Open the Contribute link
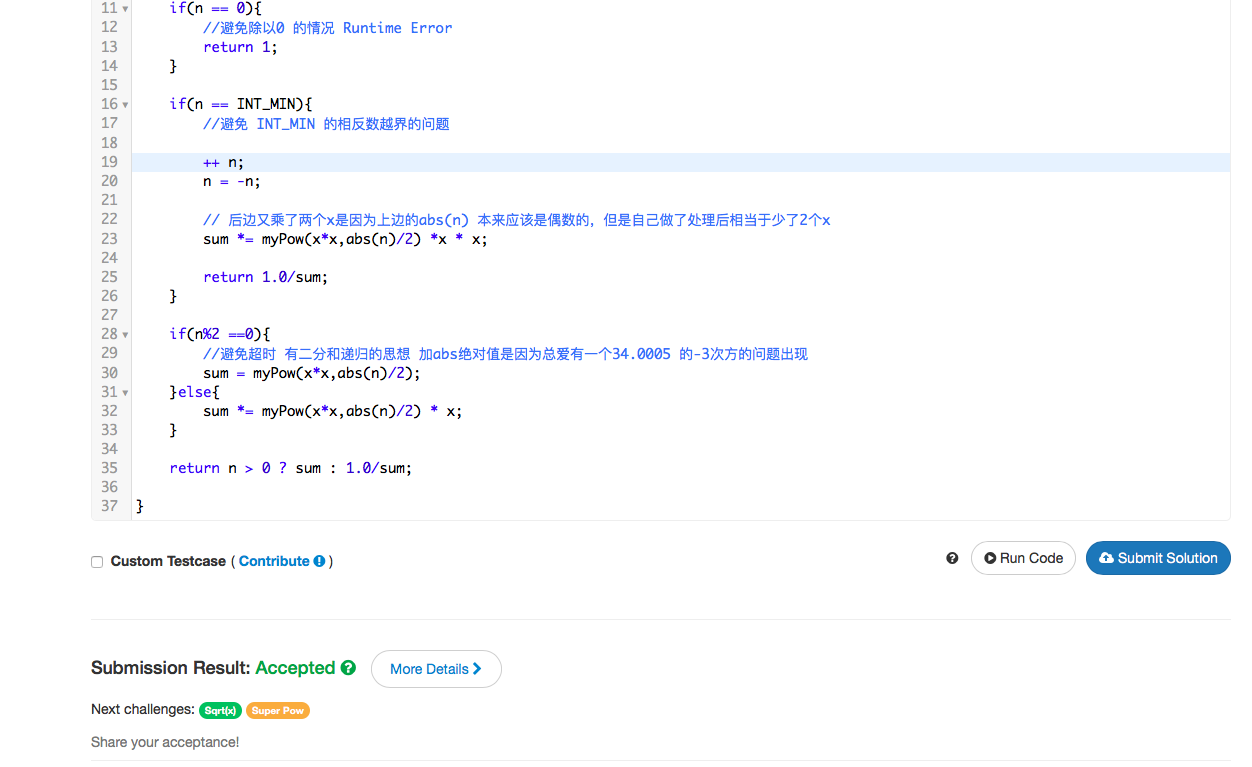 point(274,561)
